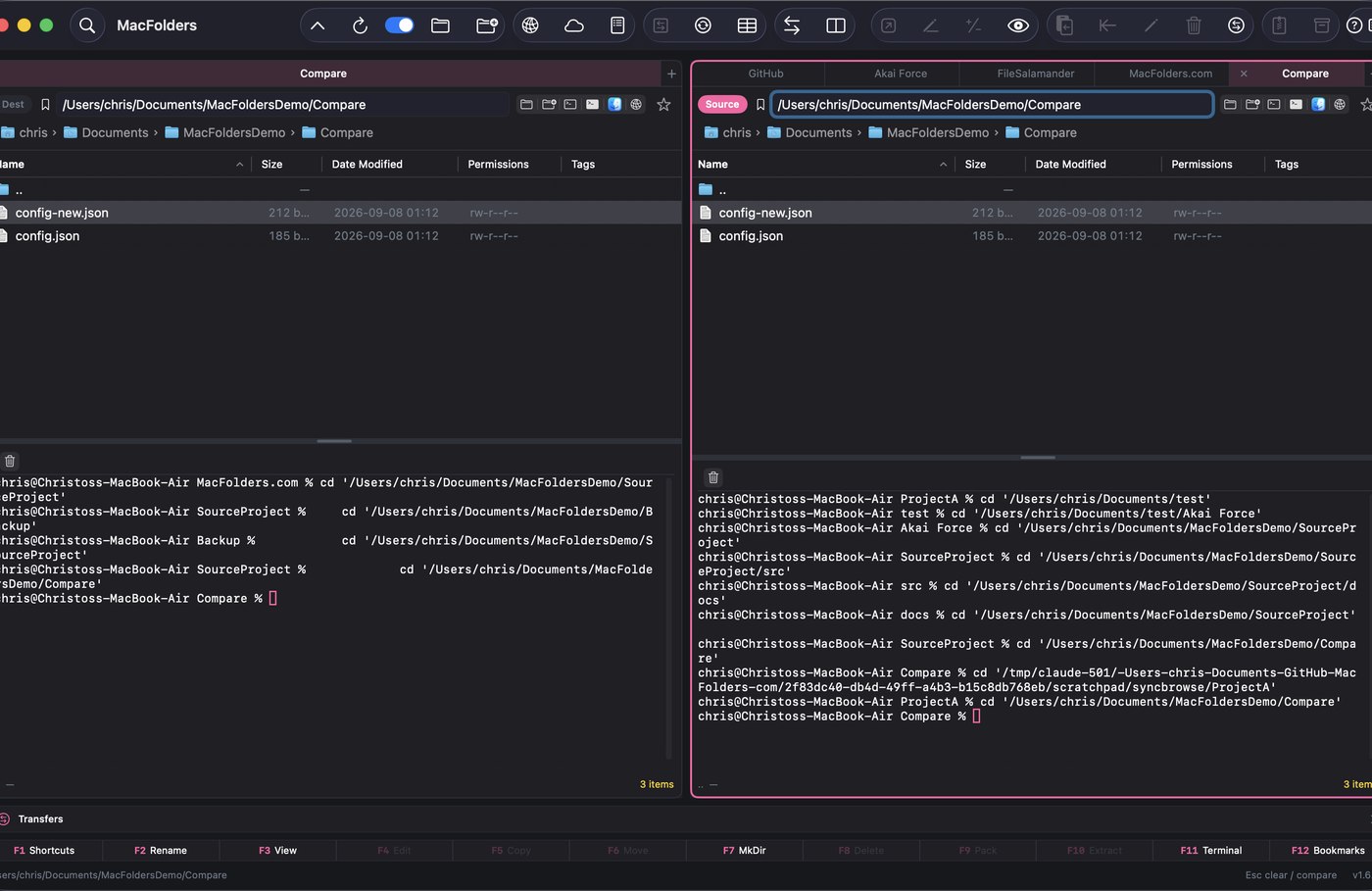Click left pane globe icon in path bar
Image resolution: width=1372 pixels, height=891 pixels.
click(x=636, y=104)
